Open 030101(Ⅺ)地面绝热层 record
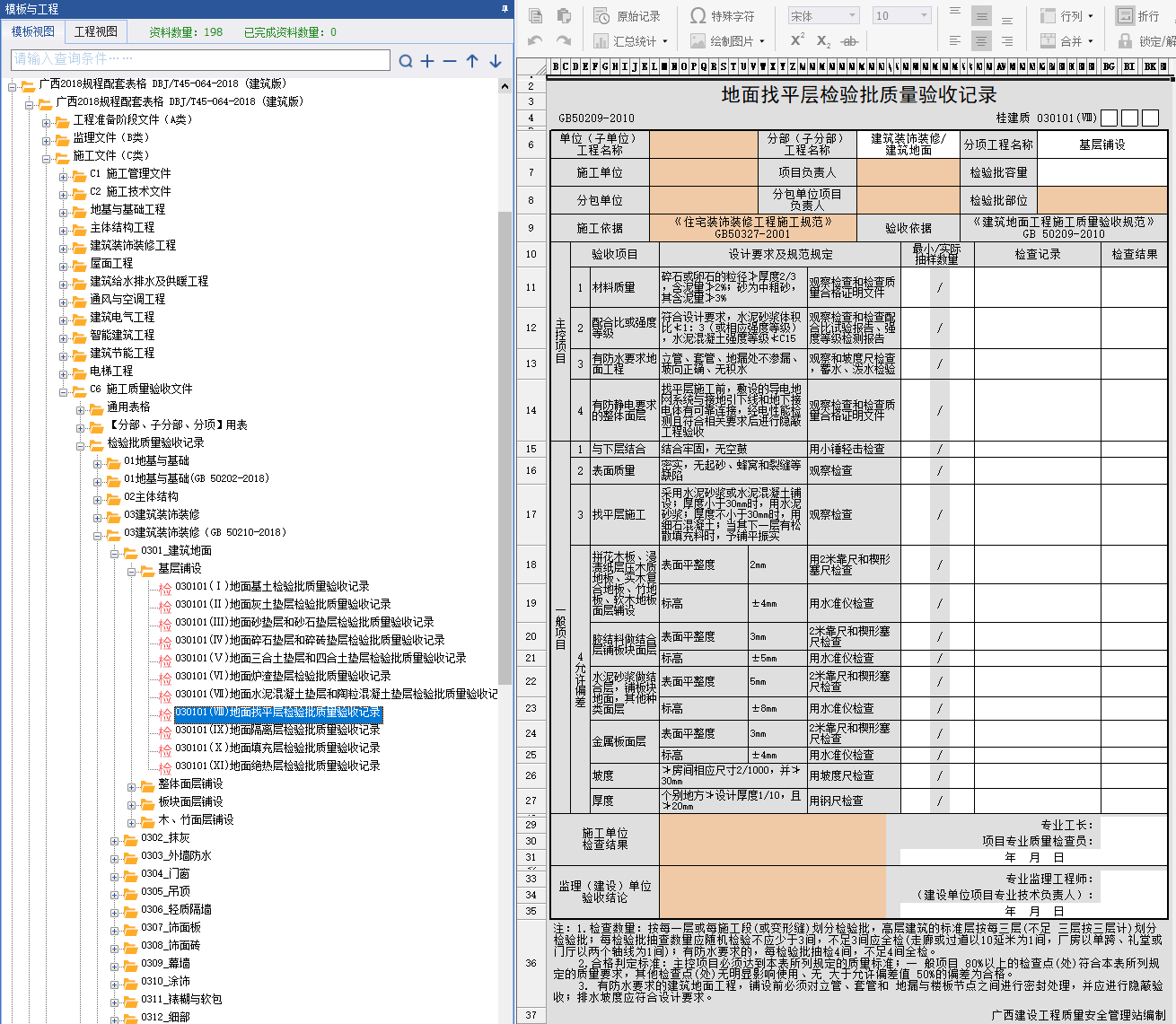This screenshot has height=1024, width=1176. [277, 766]
